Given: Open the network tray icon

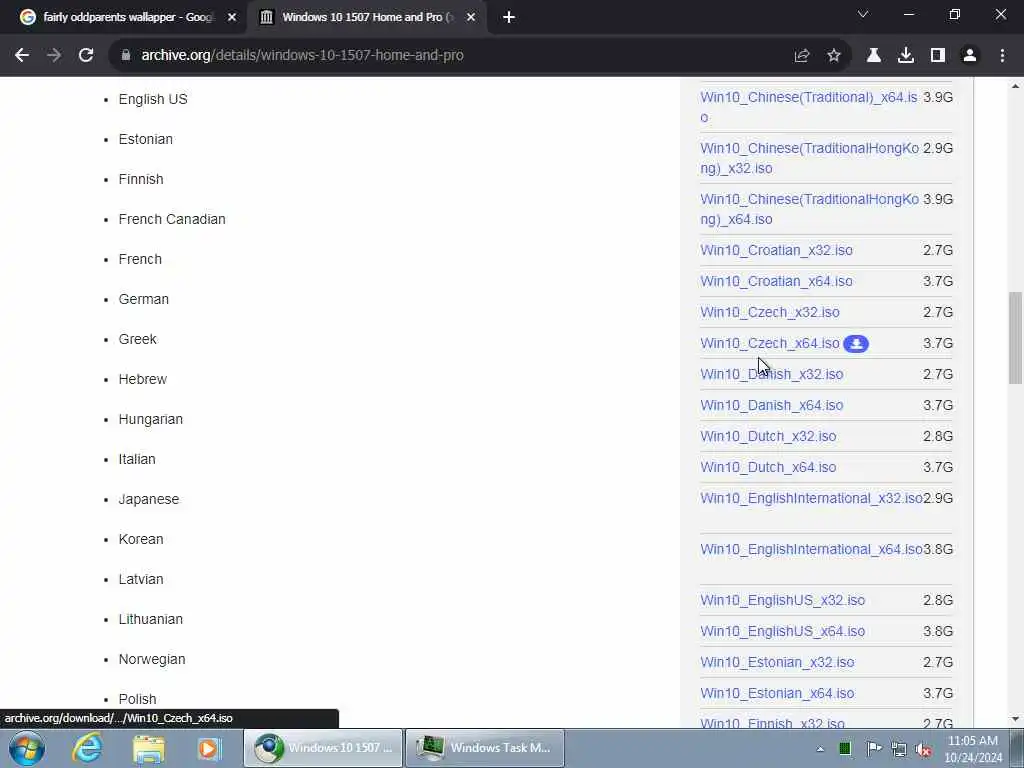Looking at the screenshot, I should point(899,750).
